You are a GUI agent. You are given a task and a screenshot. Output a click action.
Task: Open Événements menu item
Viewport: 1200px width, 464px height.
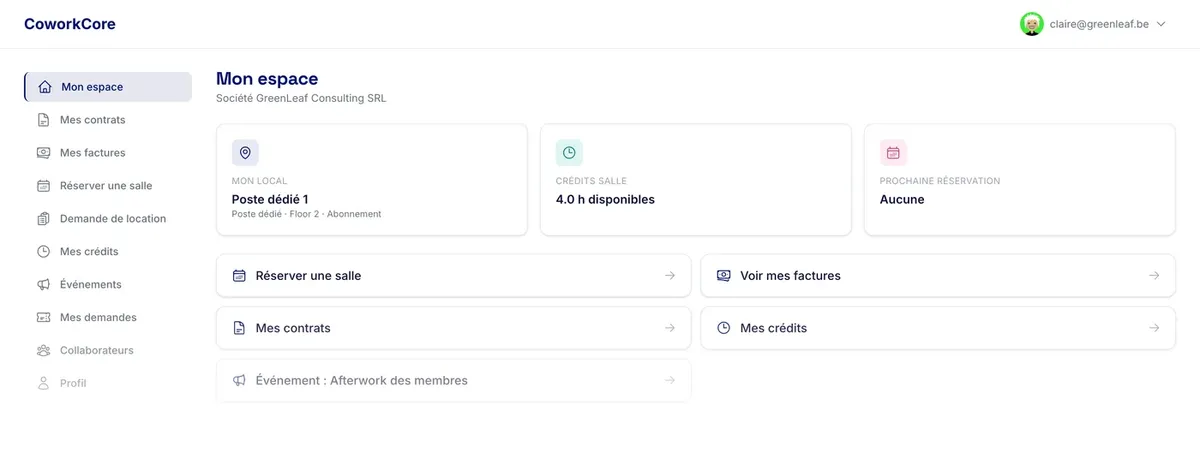pos(108,285)
